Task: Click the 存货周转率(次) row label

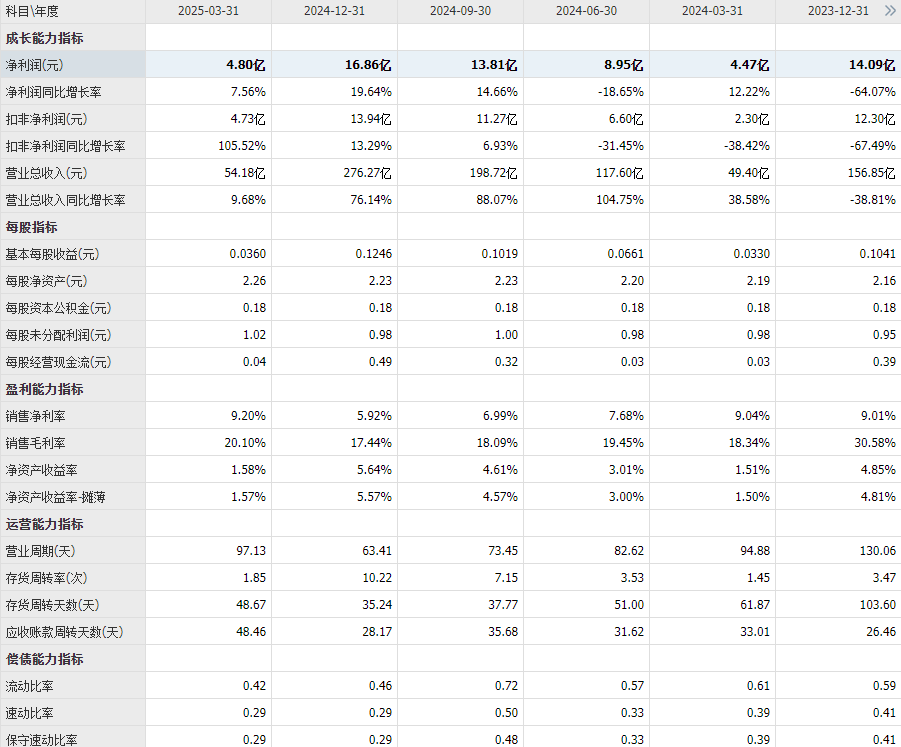Action: [46, 578]
